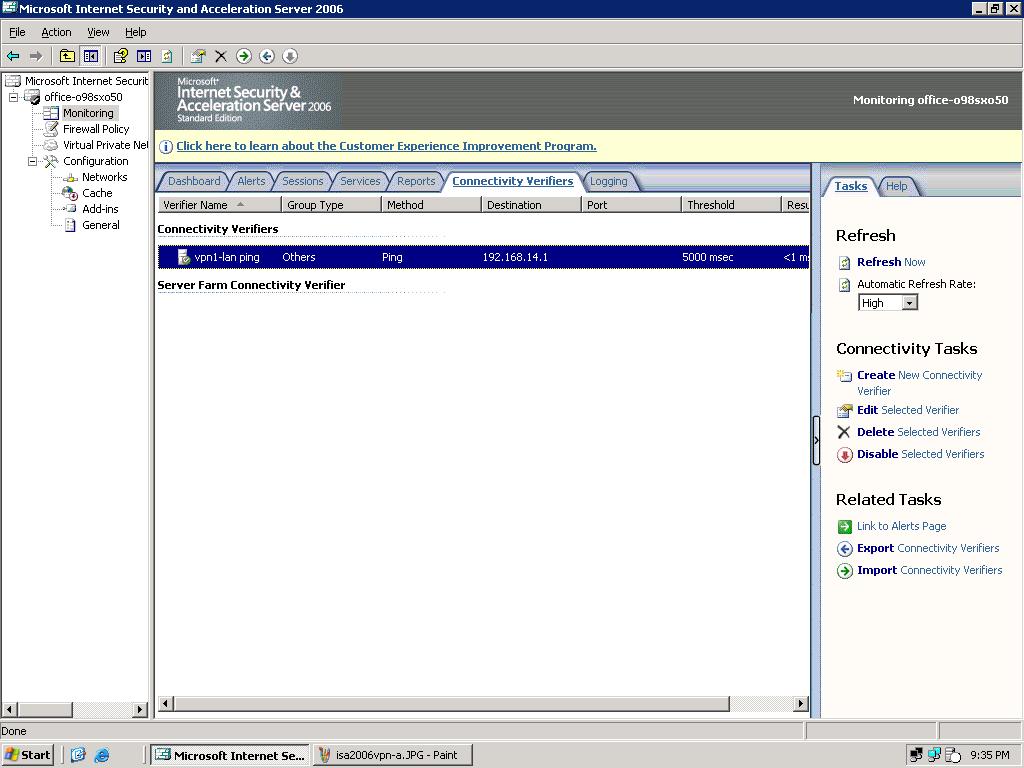Click Disable Selected Verifiers link
This screenshot has width=1024, height=768.
pos(920,455)
